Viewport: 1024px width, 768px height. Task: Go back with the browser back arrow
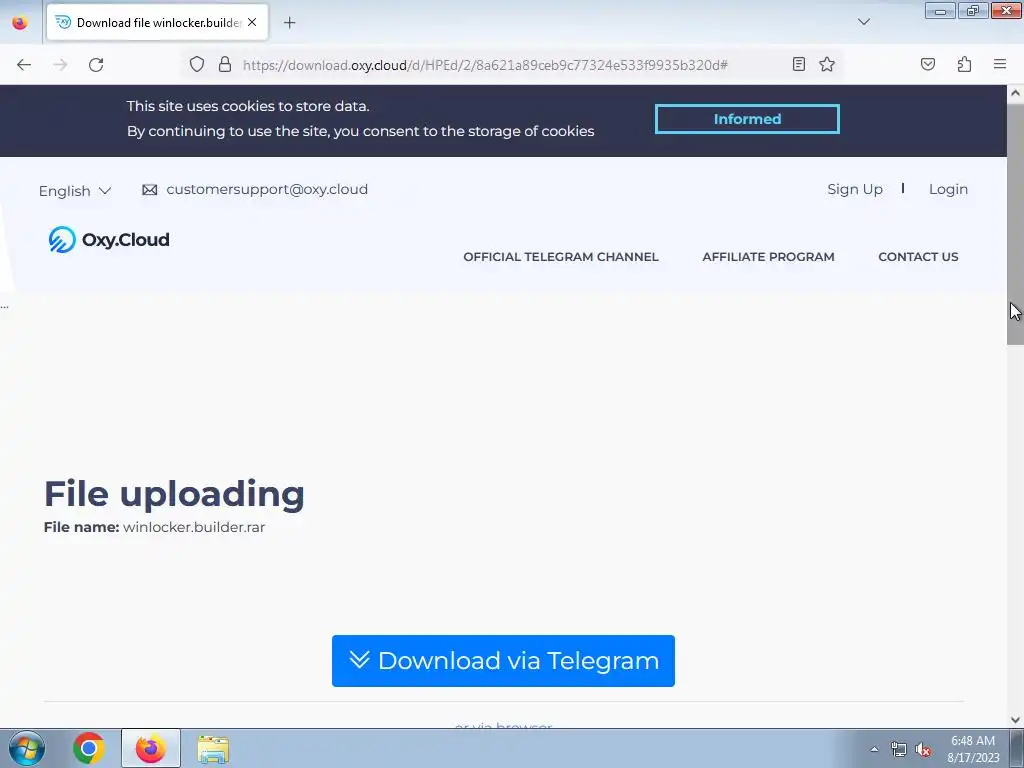pos(24,65)
